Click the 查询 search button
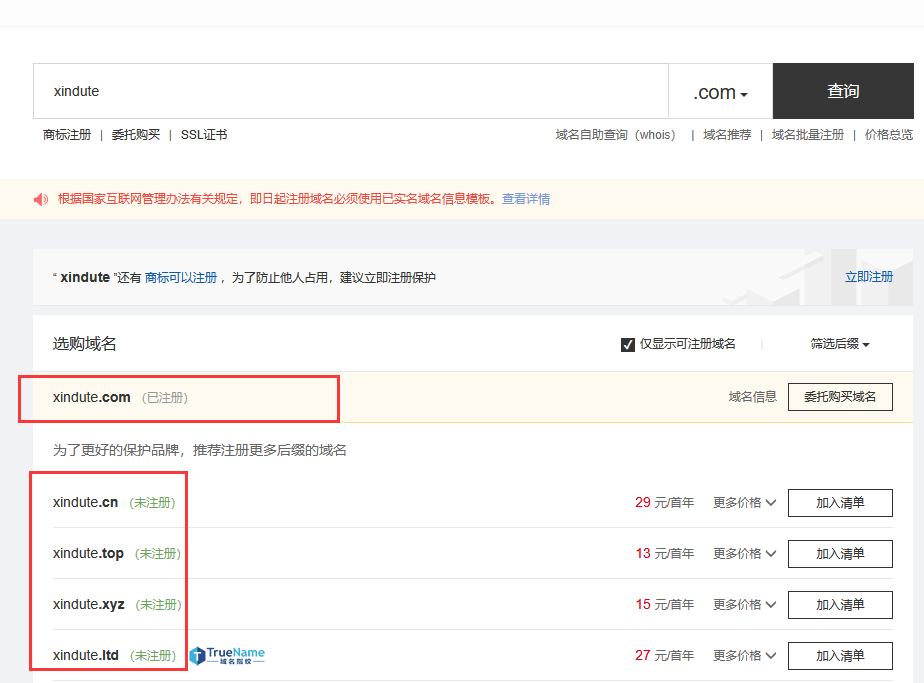Screen dimensions: 924x683 (843, 91)
